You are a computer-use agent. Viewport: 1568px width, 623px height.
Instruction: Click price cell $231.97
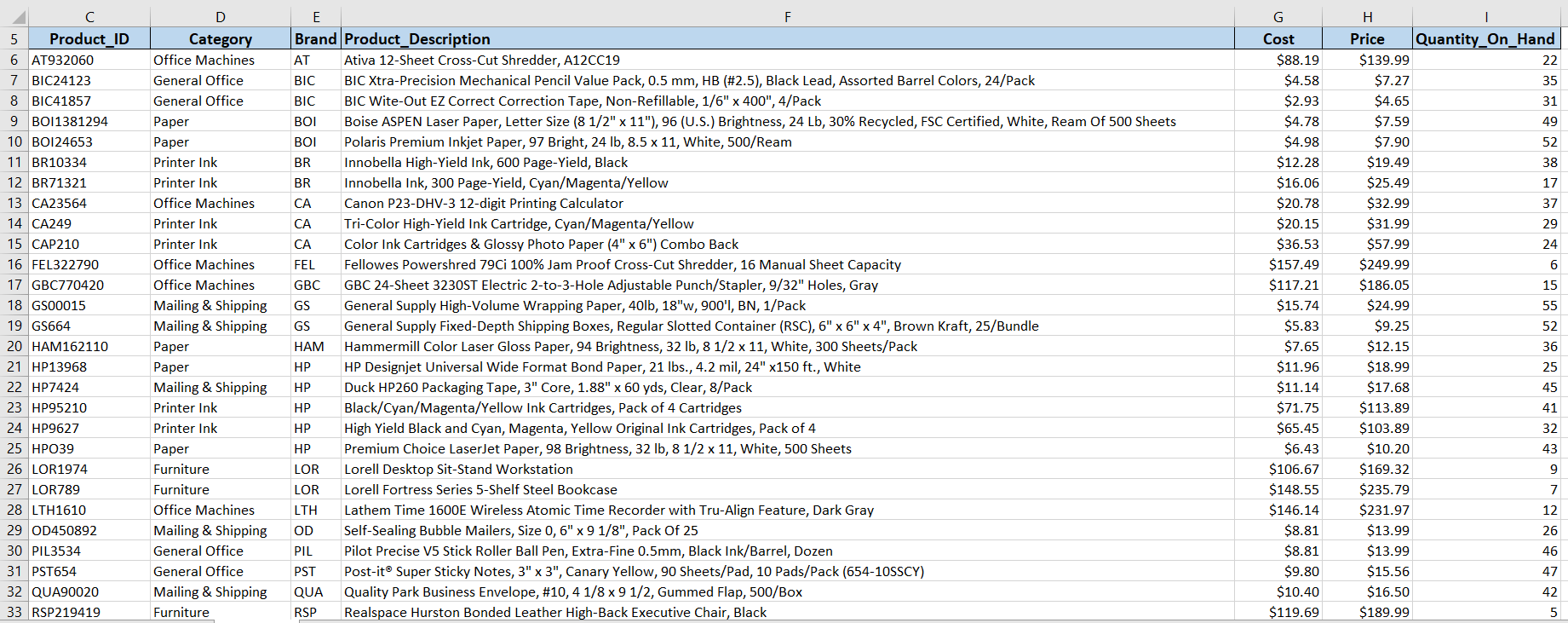[1367, 510]
